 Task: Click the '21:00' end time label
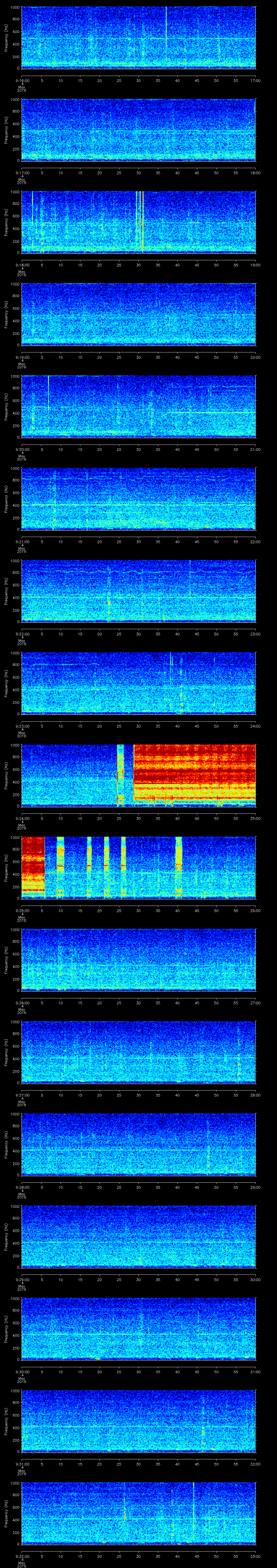[255, 449]
